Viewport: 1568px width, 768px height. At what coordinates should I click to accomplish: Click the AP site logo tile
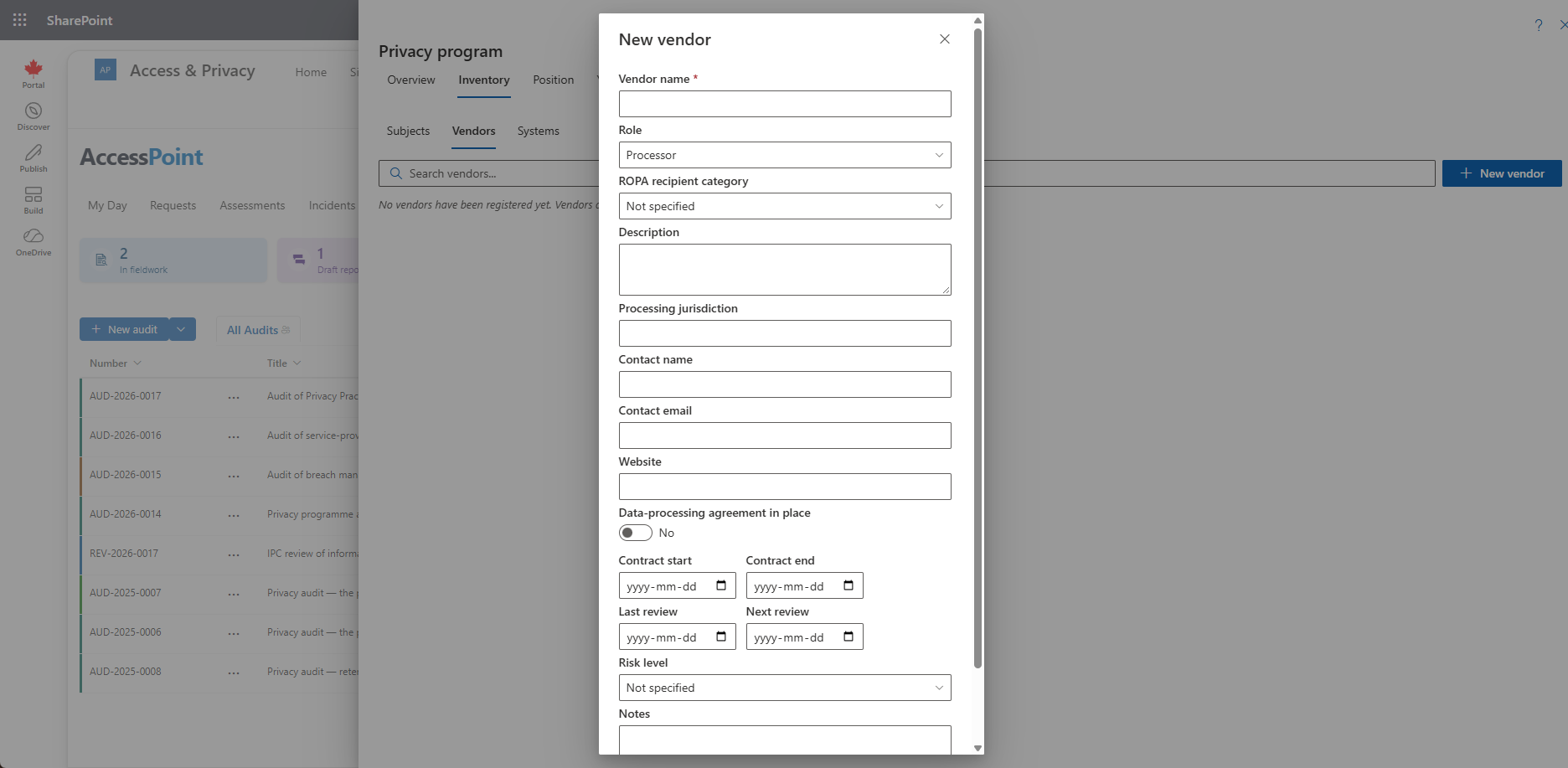coord(106,70)
